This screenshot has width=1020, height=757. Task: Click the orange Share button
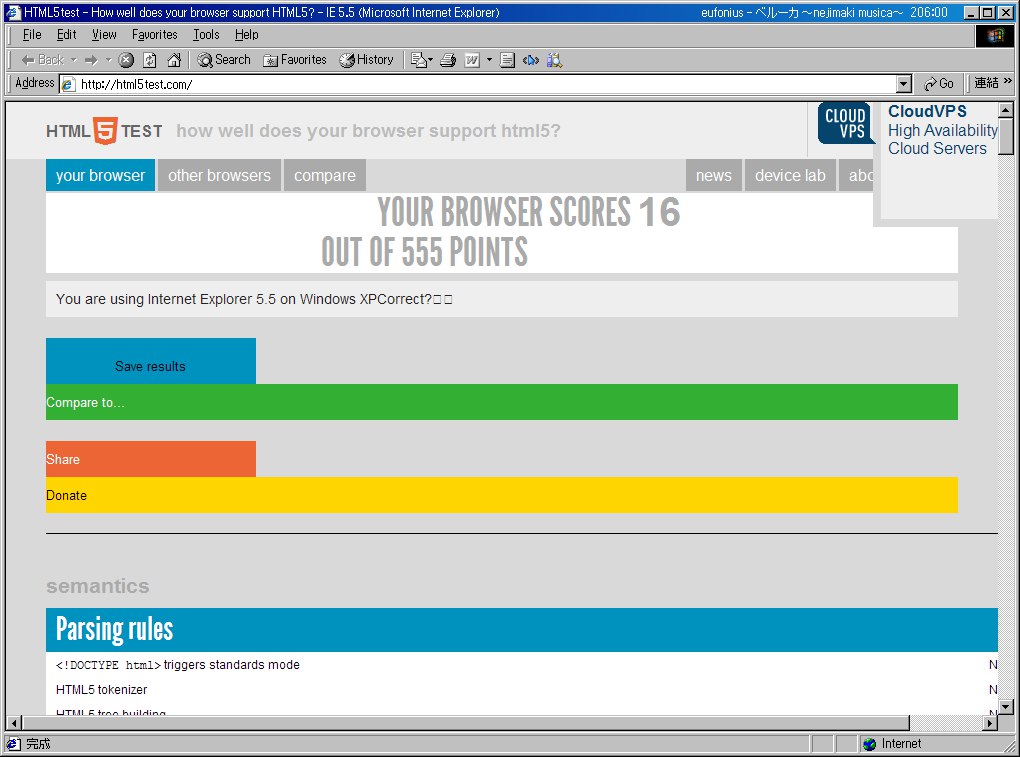pos(151,459)
